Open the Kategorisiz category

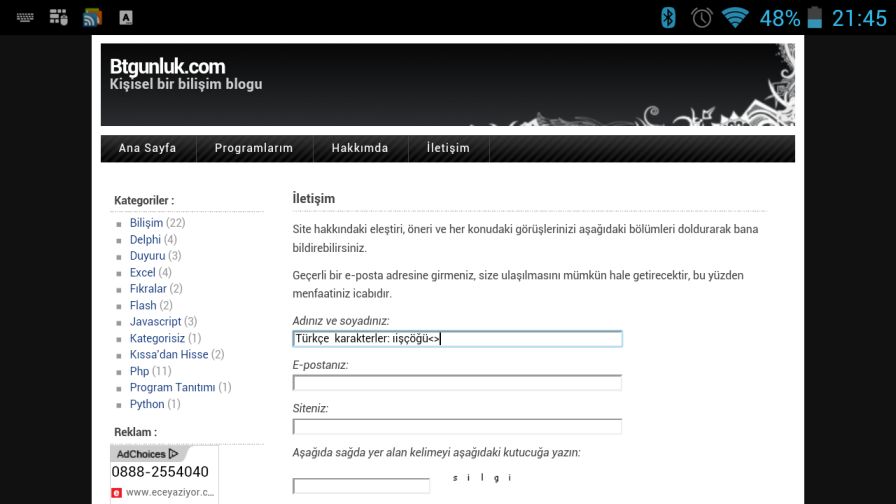pos(157,338)
